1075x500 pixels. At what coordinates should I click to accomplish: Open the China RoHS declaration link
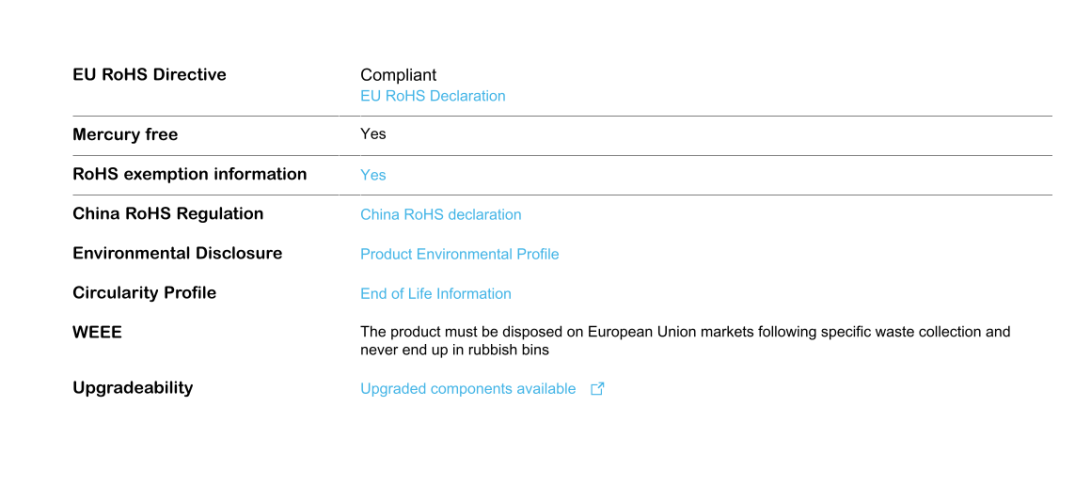pos(440,214)
